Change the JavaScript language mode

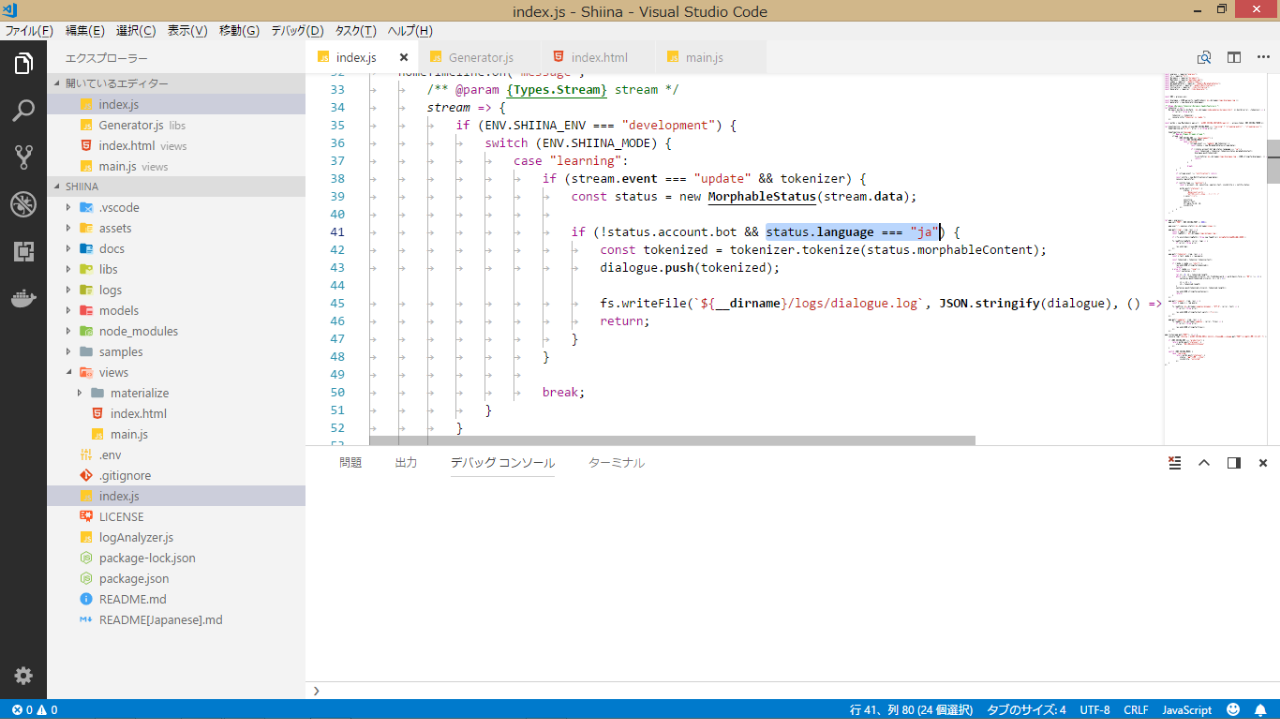click(x=1186, y=710)
